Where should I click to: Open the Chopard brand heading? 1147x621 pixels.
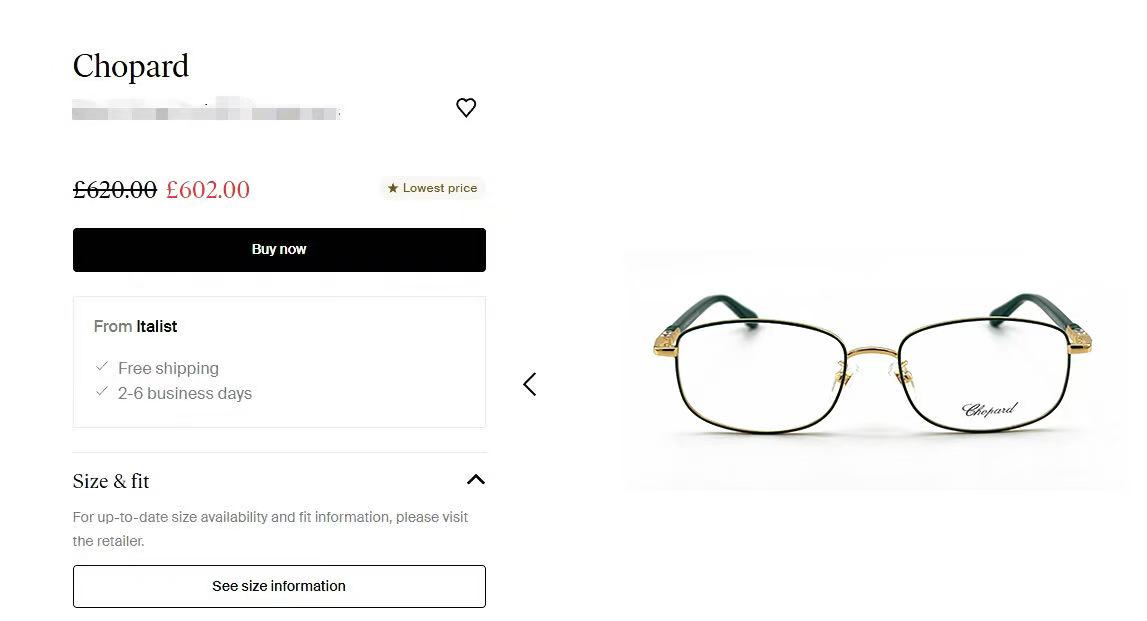tap(131, 67)
